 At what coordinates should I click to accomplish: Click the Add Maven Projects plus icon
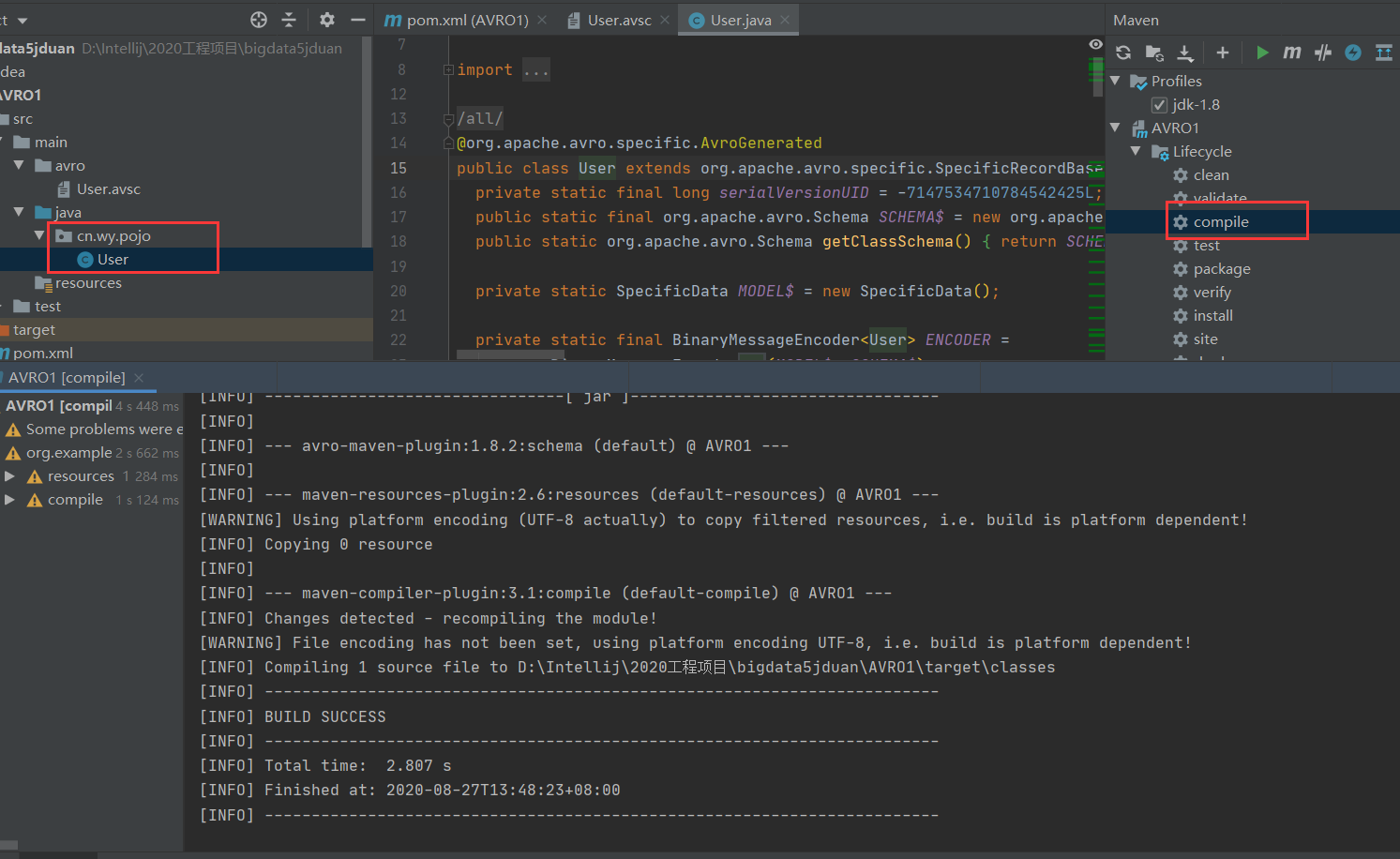(x=1222, y=53)
